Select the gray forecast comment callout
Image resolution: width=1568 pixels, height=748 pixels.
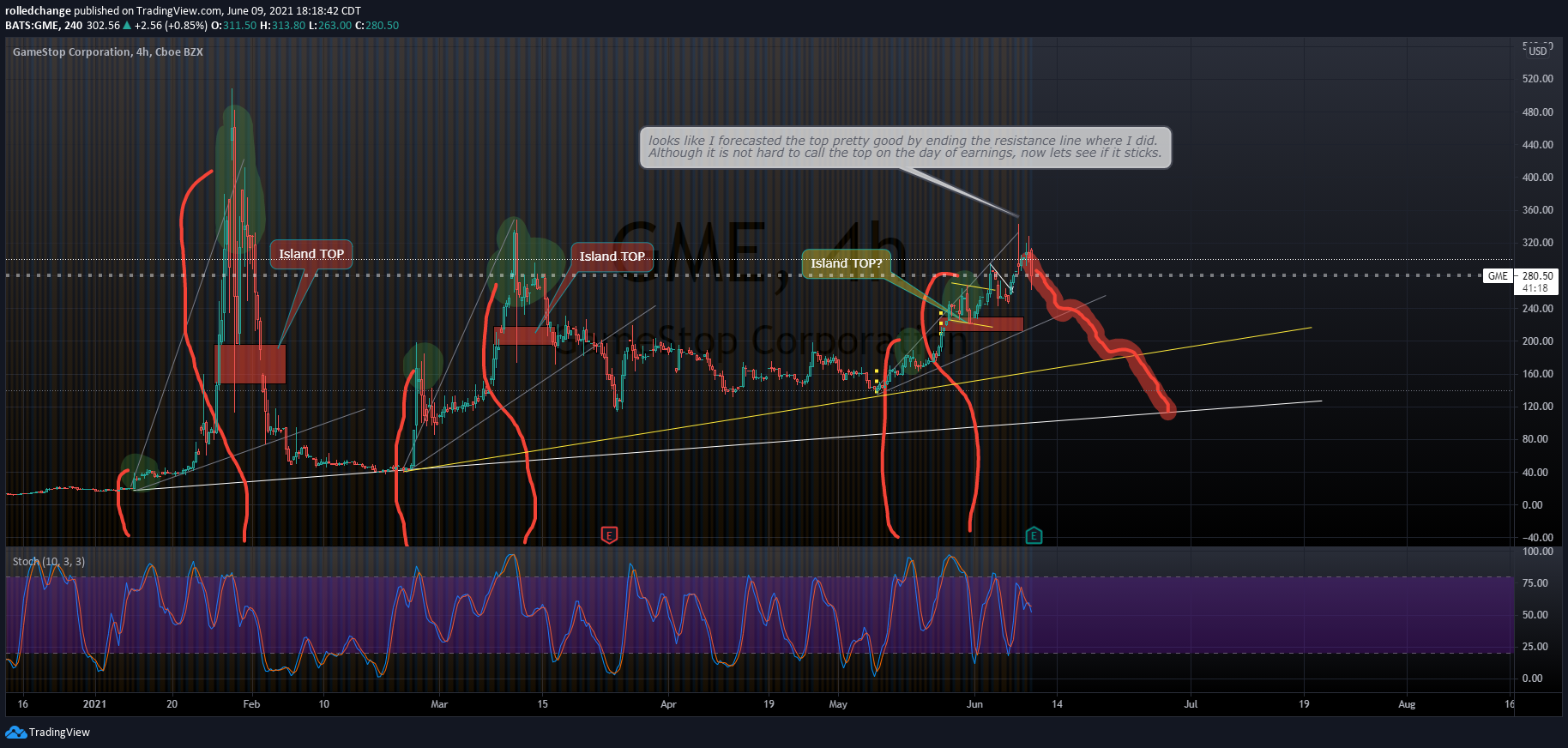pyautogui.click(x=905, y=148)
